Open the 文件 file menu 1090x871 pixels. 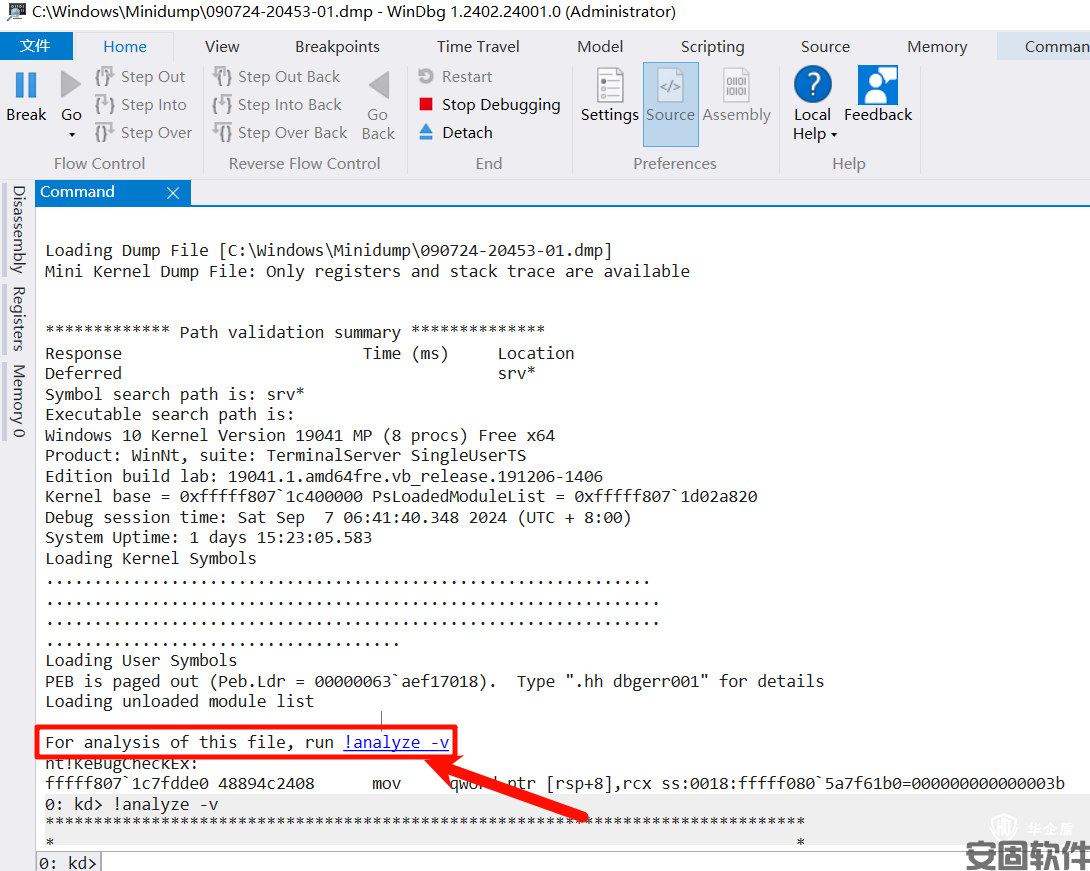pyautogui.click(x=35, y=46)
